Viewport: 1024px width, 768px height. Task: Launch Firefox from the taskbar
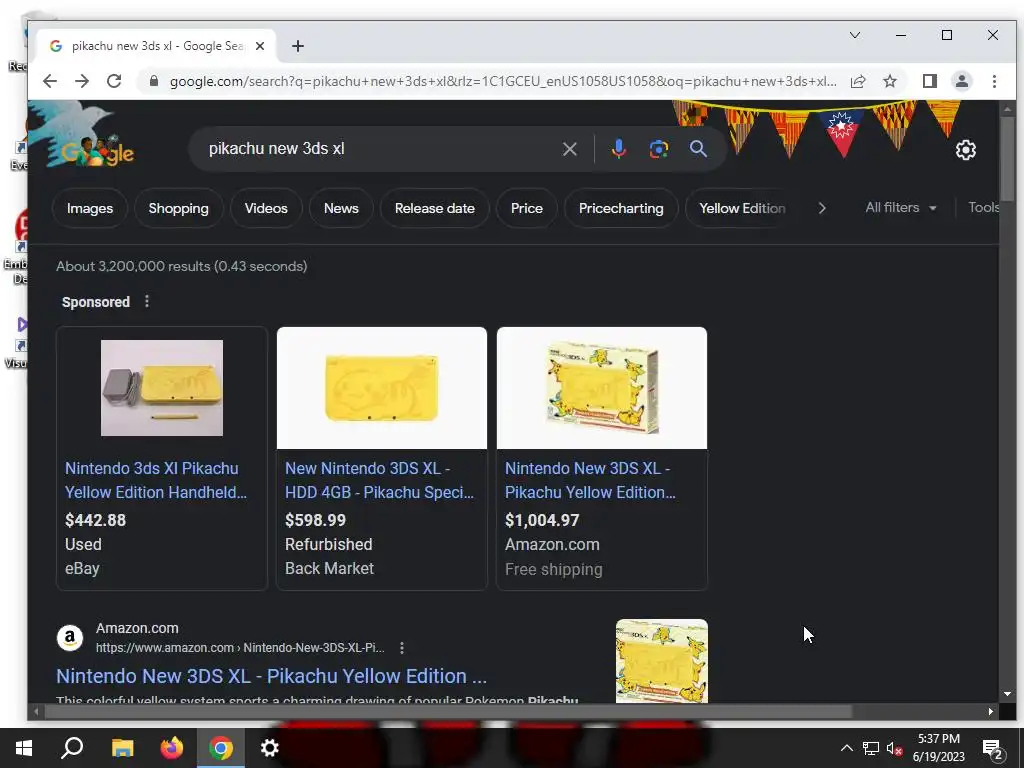coord(172,748)
